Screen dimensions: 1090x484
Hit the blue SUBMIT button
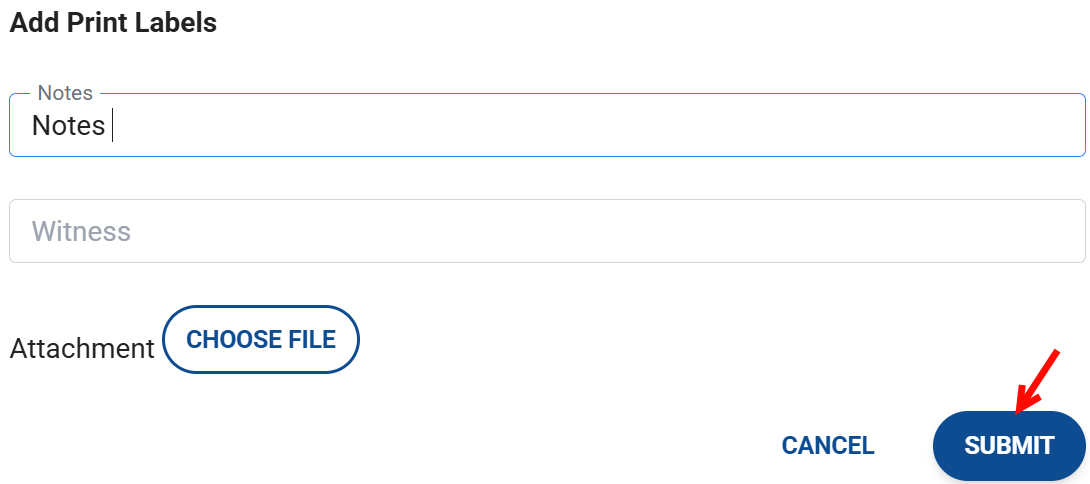tap(1008, 445)
